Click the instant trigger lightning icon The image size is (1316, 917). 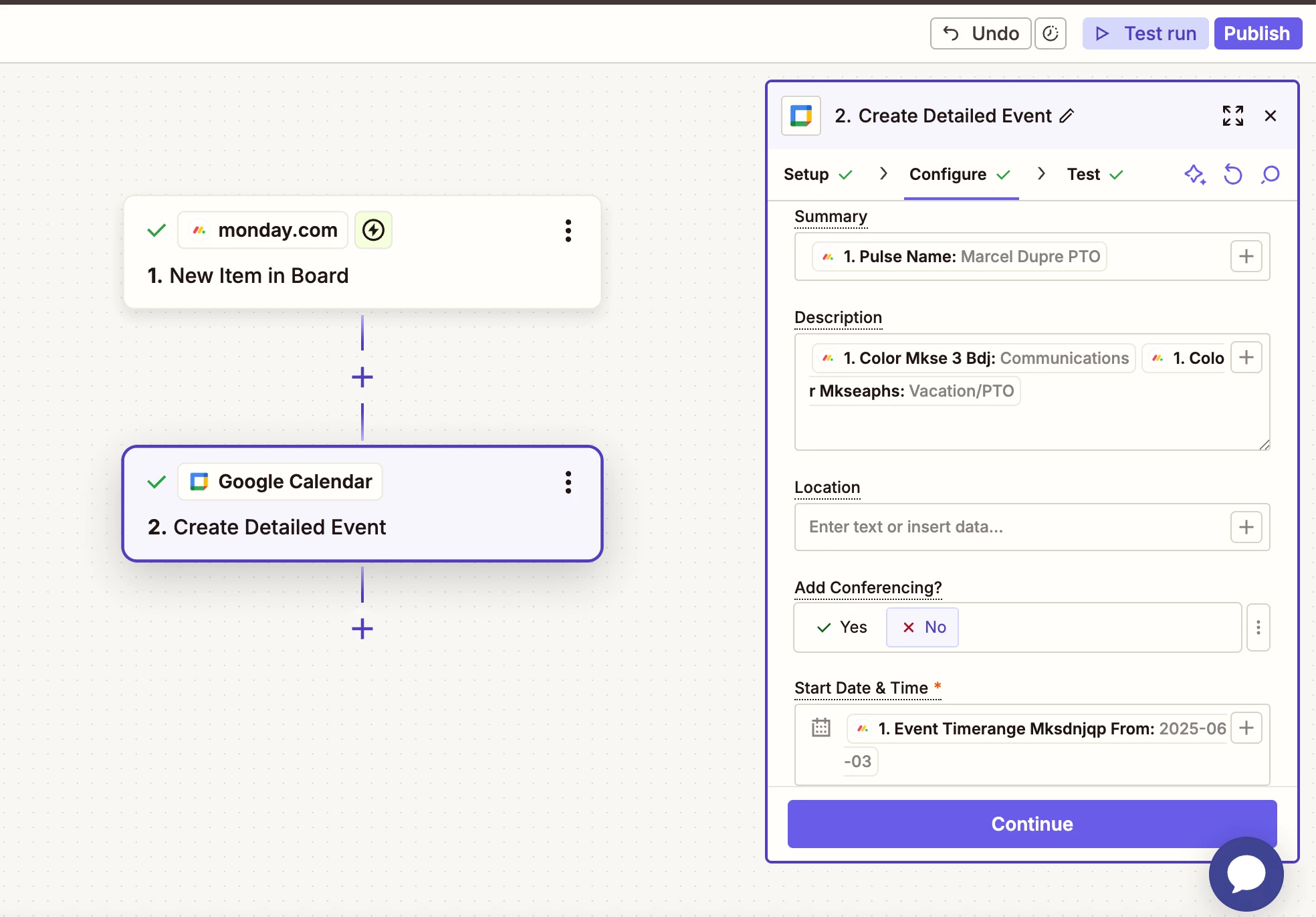(x=373, y=230)
